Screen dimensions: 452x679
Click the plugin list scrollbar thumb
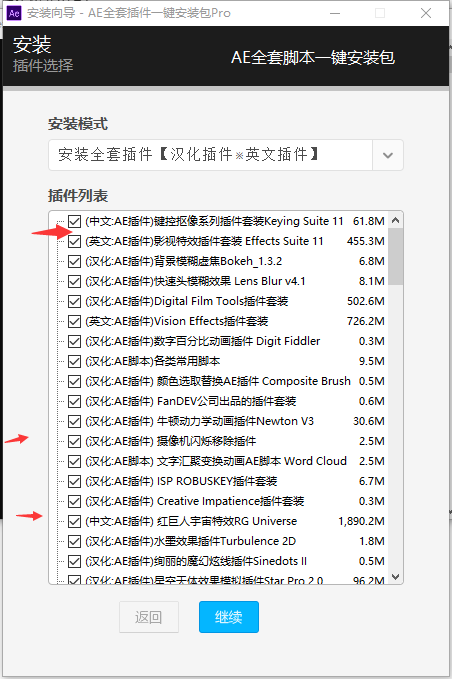[395, 256]
